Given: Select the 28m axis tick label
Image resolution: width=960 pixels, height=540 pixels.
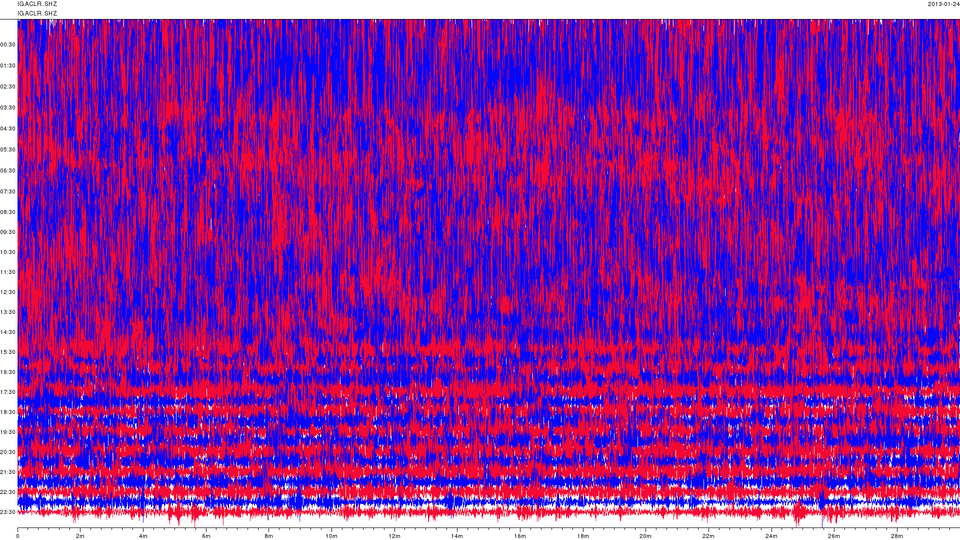Looking at the screenshot, I should (896, 536).
